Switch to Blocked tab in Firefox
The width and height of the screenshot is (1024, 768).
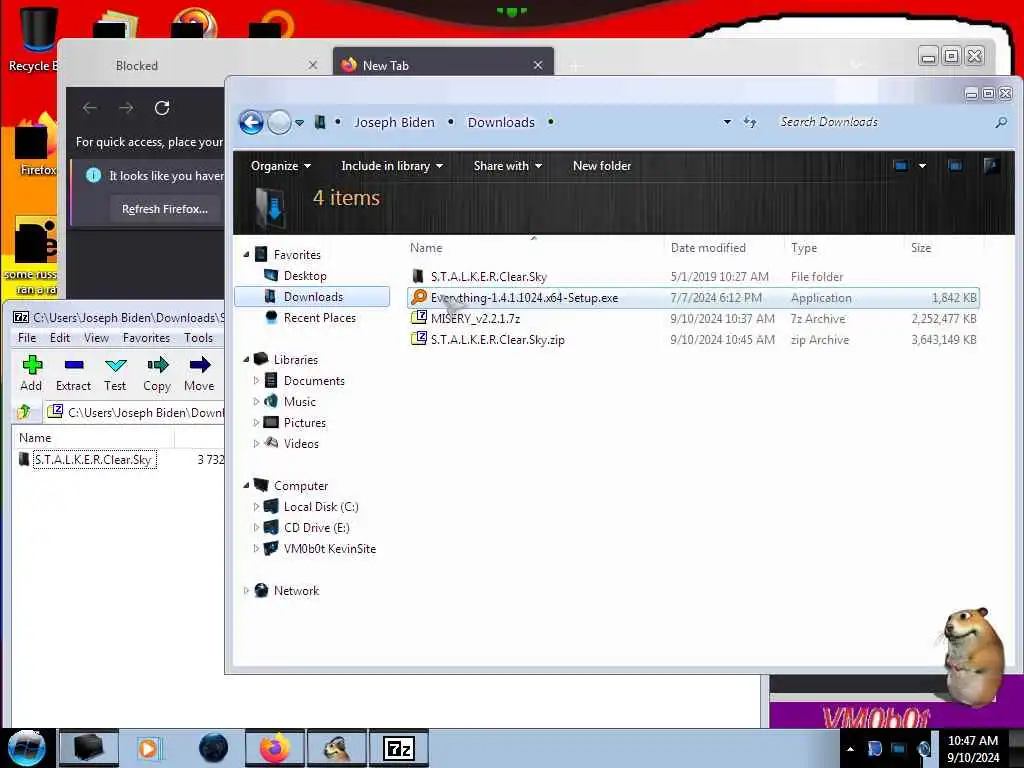(x=136, y=65)
